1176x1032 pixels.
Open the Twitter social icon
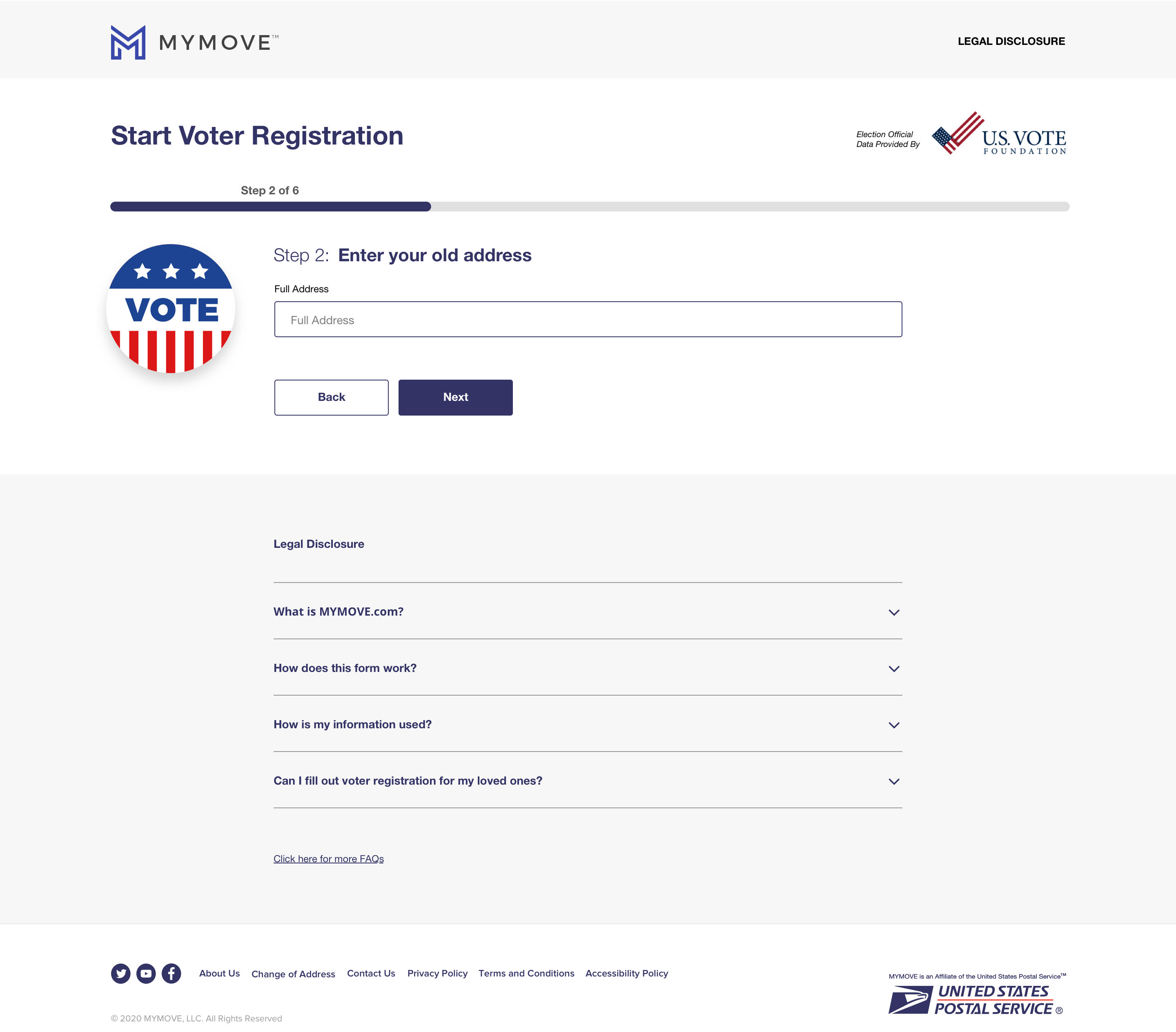tap(121, 973)
